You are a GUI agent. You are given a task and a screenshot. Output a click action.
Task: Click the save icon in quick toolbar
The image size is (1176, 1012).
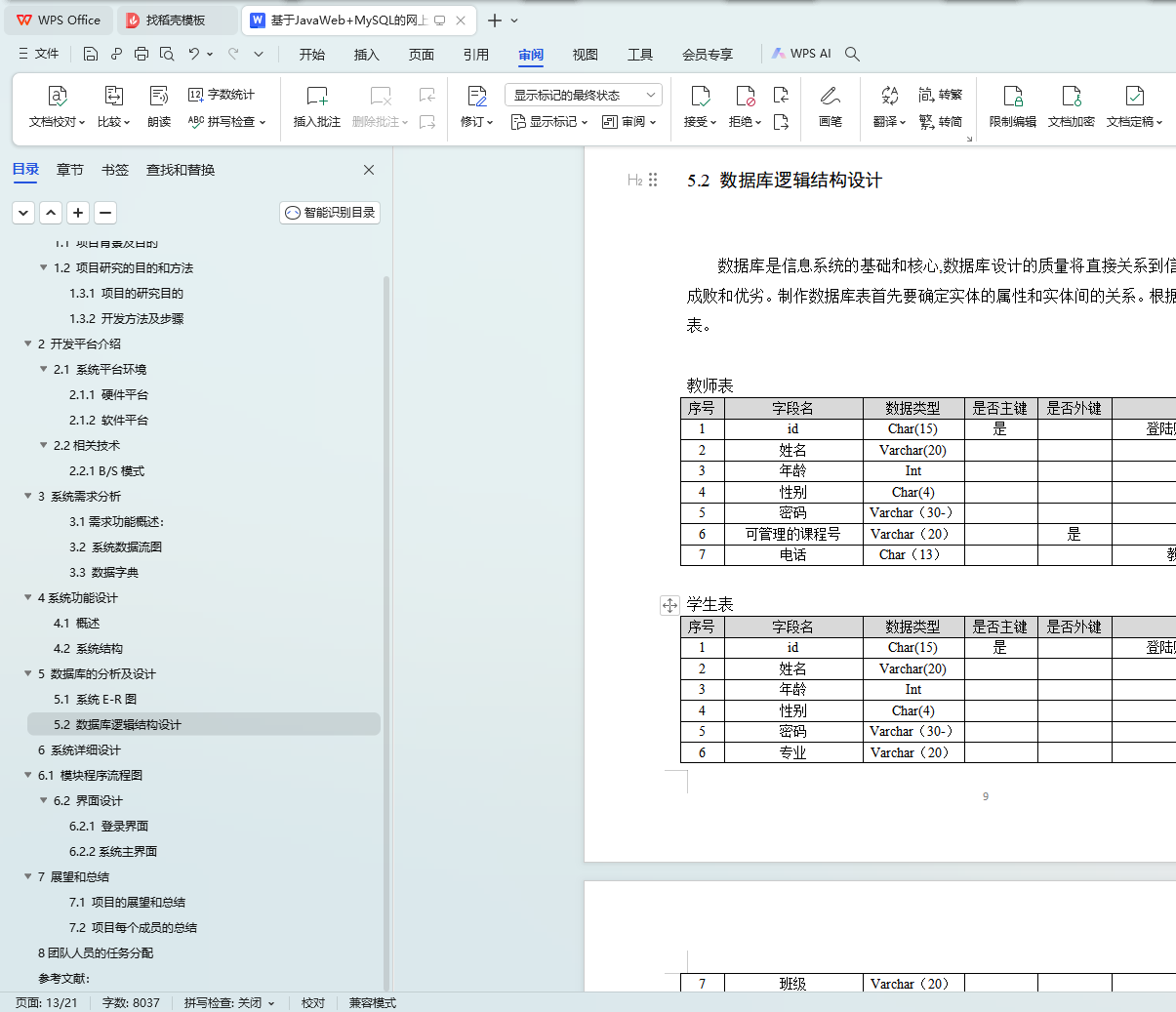click(91, 54)
